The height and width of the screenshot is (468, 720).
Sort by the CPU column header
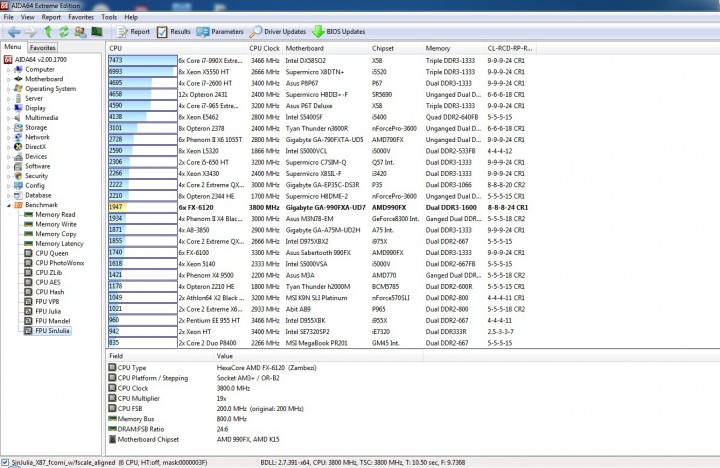(x=176, y=48)
